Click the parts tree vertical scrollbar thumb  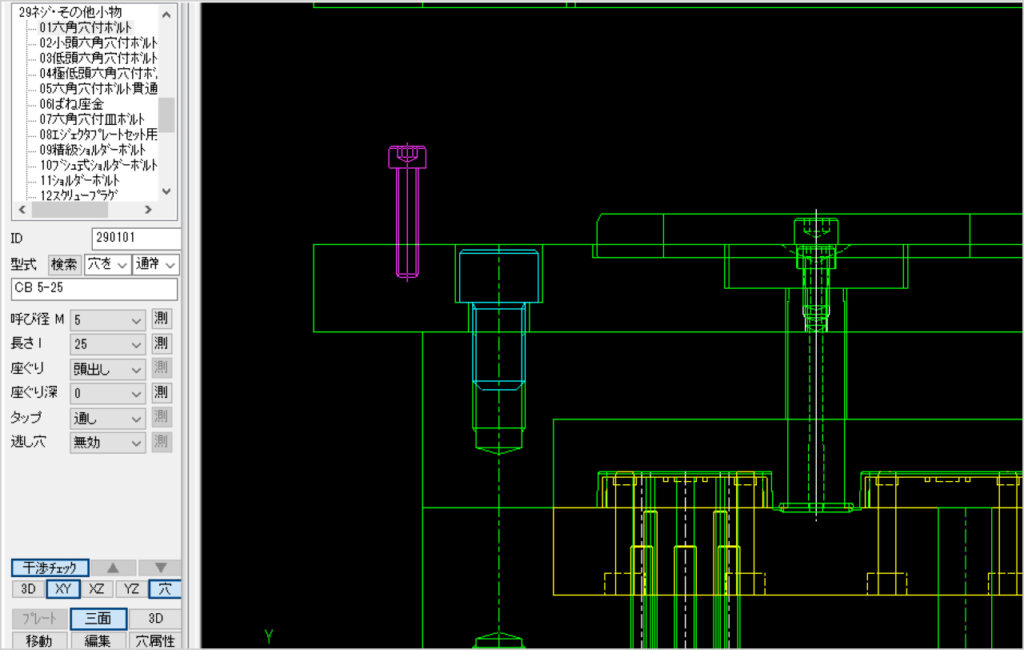(x=167, y=114)
